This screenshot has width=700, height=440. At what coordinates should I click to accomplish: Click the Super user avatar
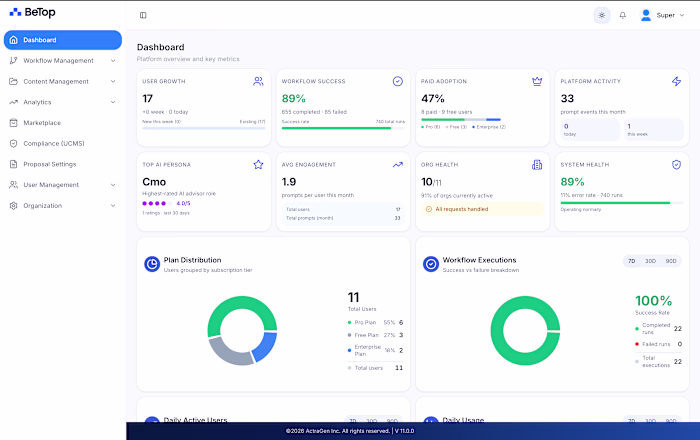646,15
